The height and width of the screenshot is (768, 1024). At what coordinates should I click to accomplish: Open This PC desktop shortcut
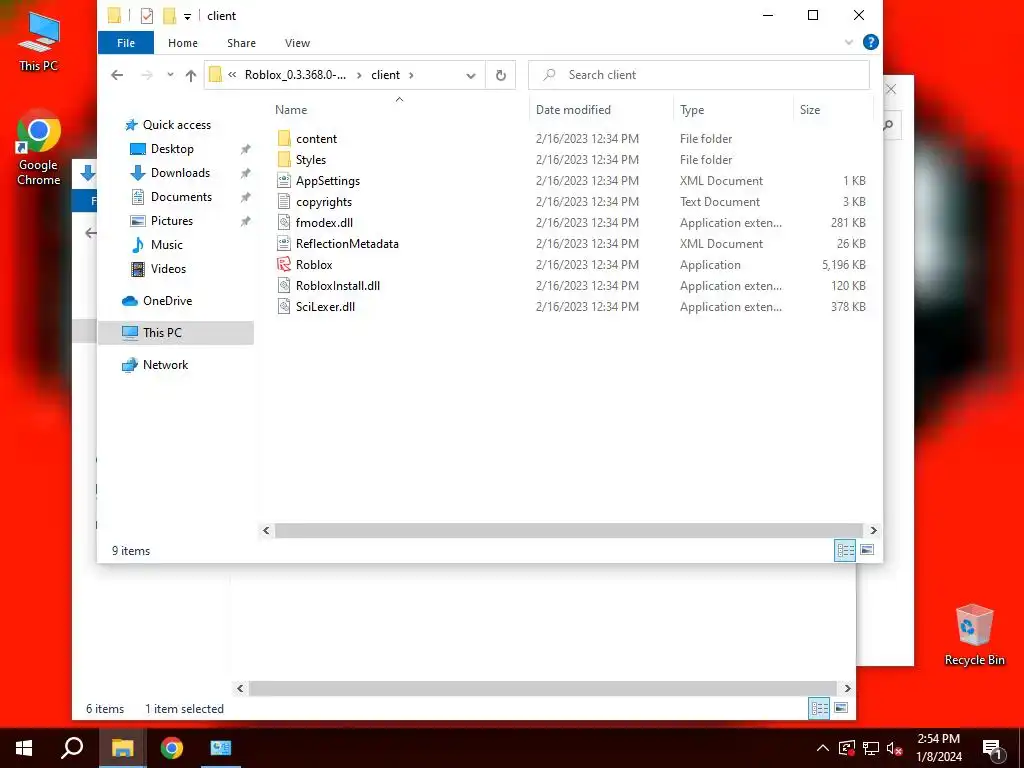[38, 40]
